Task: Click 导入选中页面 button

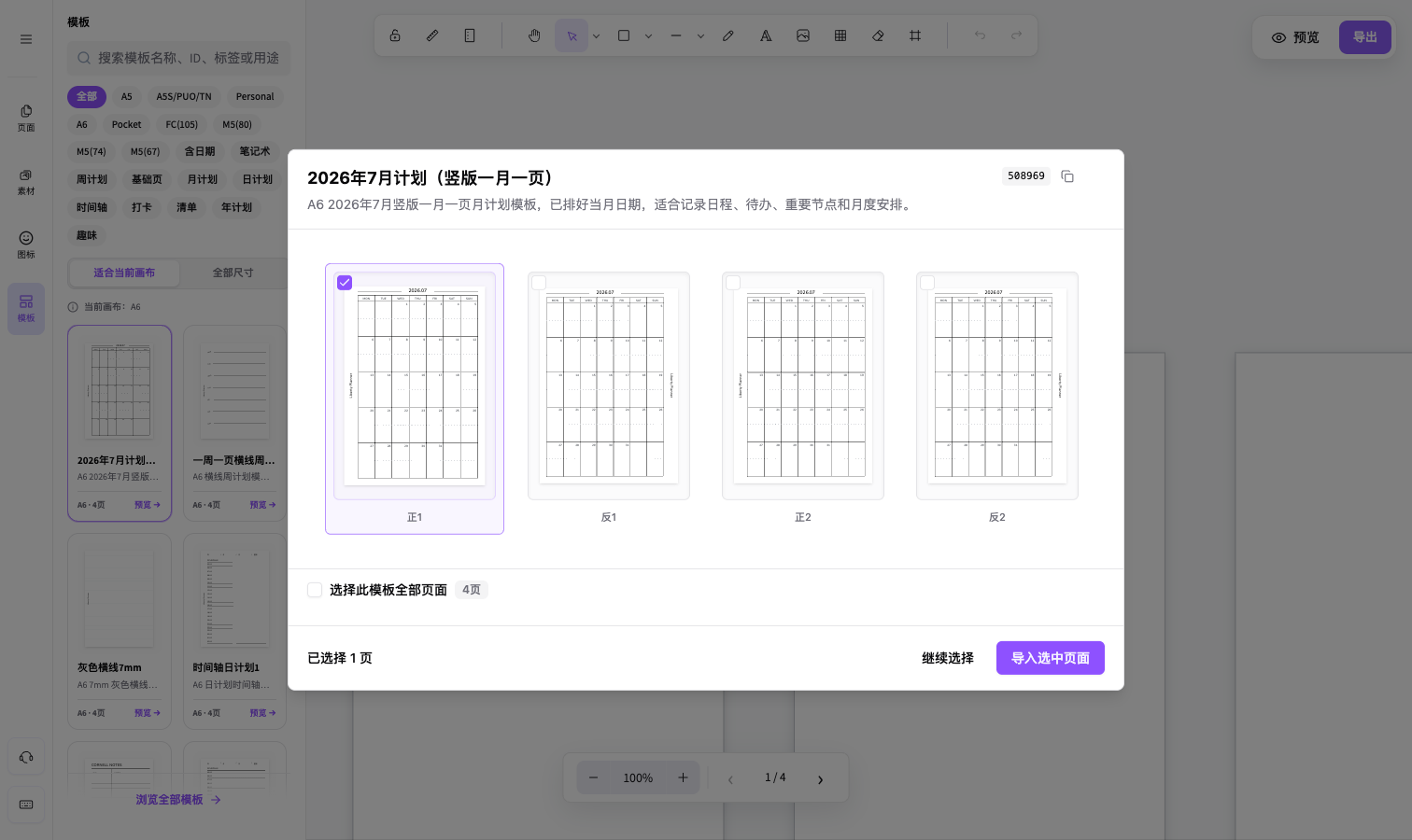Action: 1051,658
